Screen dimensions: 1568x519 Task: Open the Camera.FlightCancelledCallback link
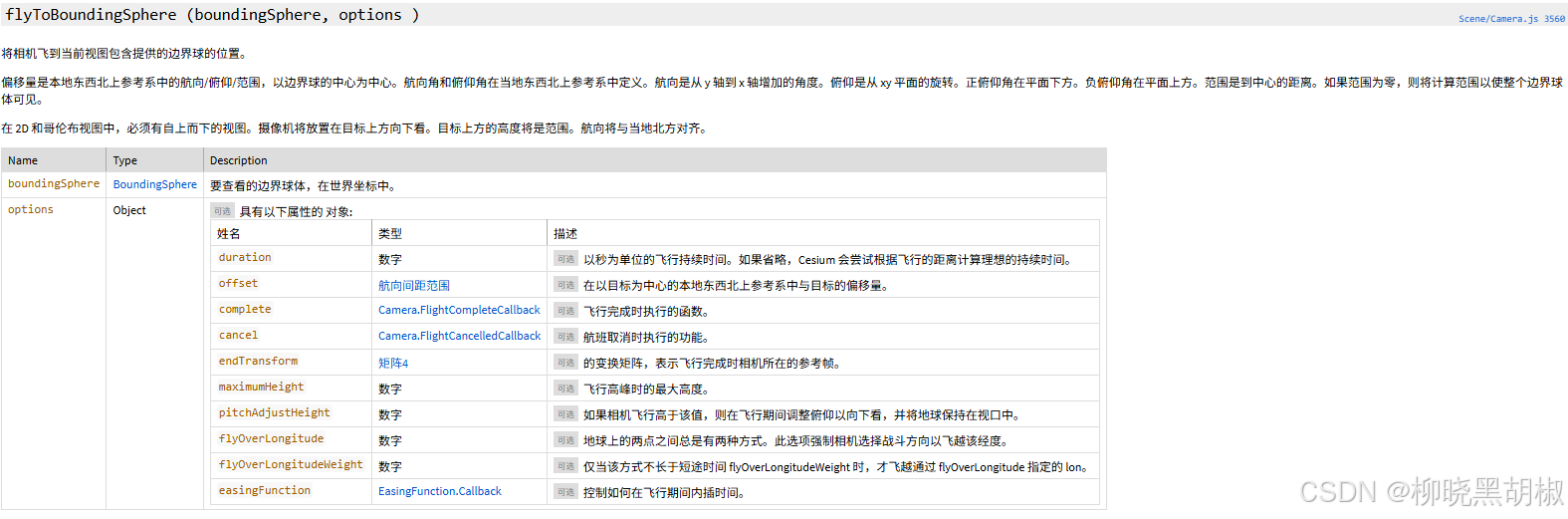click(460, 337)
